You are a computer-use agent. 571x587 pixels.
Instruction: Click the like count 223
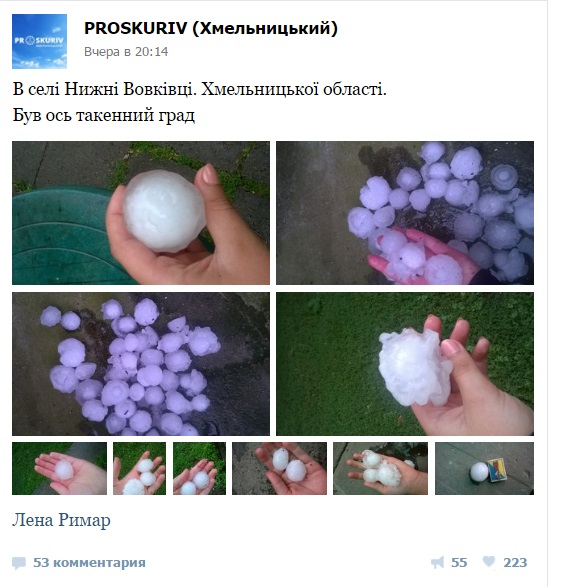click(x=515, y=562)
